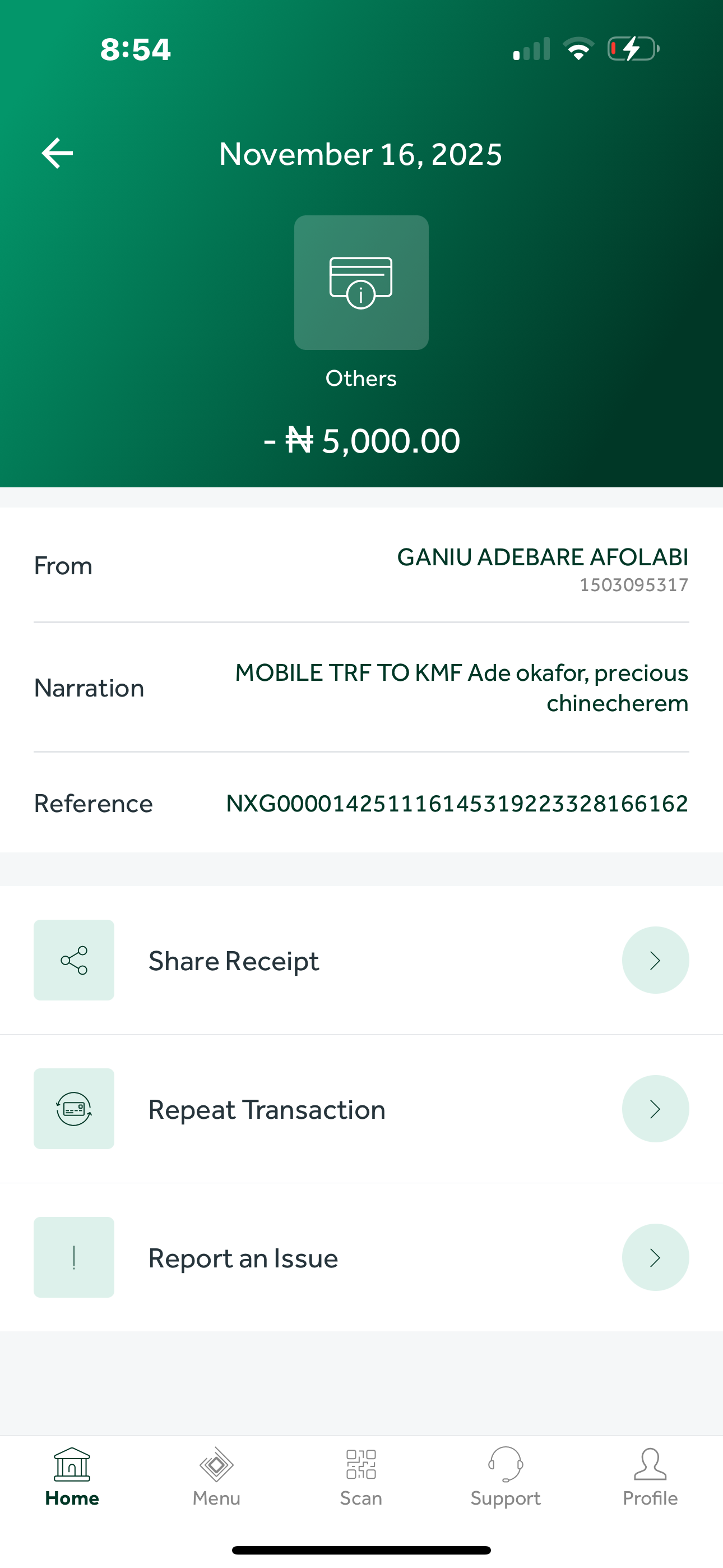Viewport: 723px width, 1568px height.
Task: Select the Share Receipt label
Action: point(234,961)
